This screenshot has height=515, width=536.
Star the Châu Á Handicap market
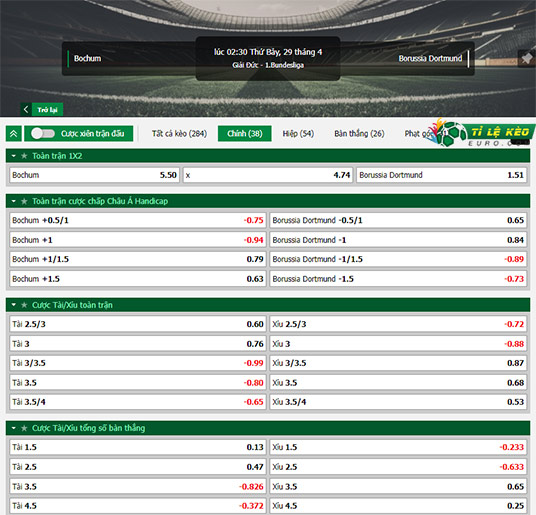click(x=24, y=201)
